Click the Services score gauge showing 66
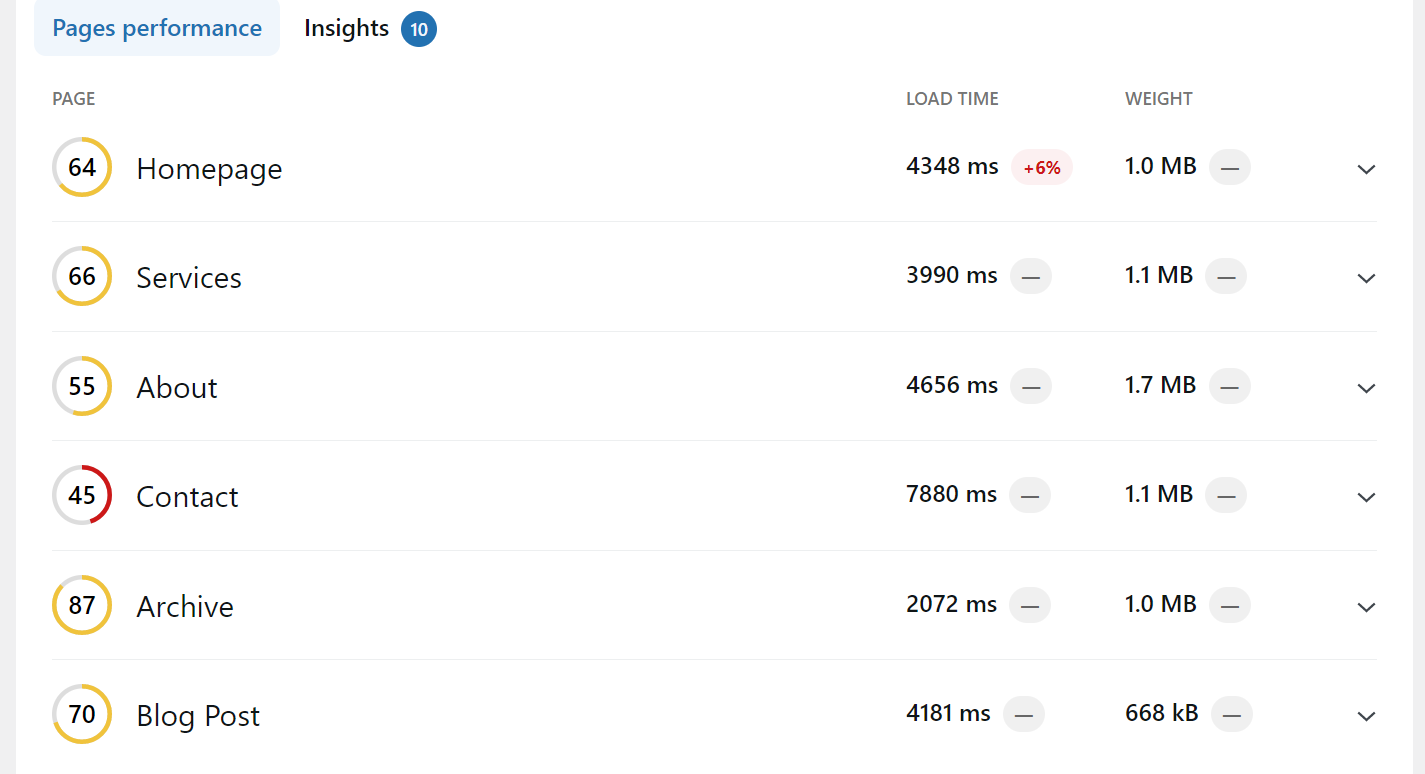This screenshot has height=774, width=1425. point(82,276)
